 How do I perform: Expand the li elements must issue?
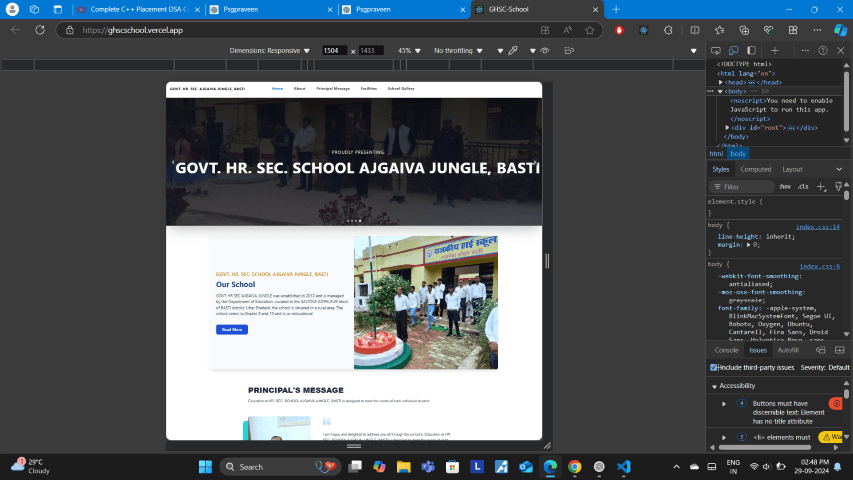[x=724, y=438]
